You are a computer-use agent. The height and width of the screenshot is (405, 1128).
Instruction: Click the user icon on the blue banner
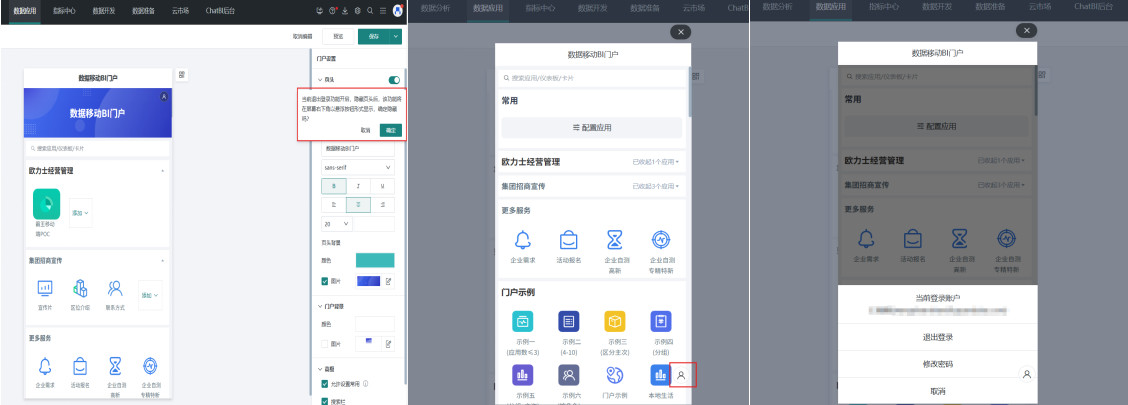pyautogui.click(x=164, y=96)
